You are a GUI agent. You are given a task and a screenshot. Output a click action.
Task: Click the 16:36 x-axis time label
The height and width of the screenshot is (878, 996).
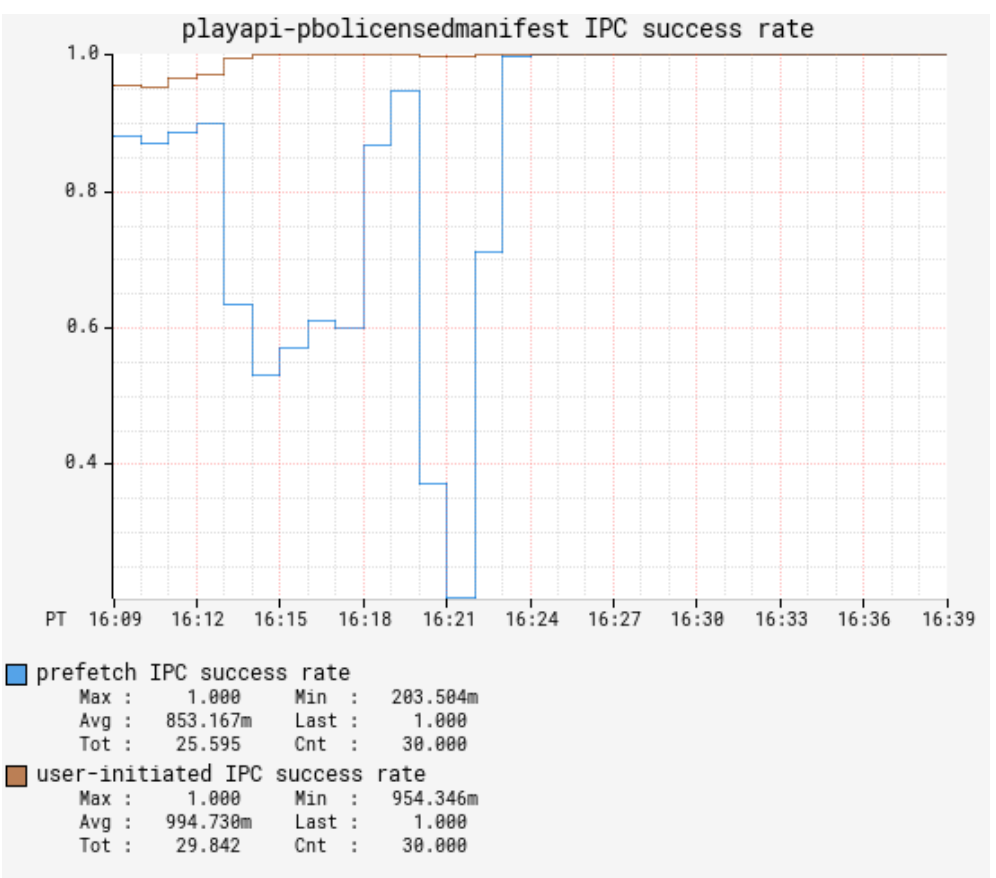864,619
